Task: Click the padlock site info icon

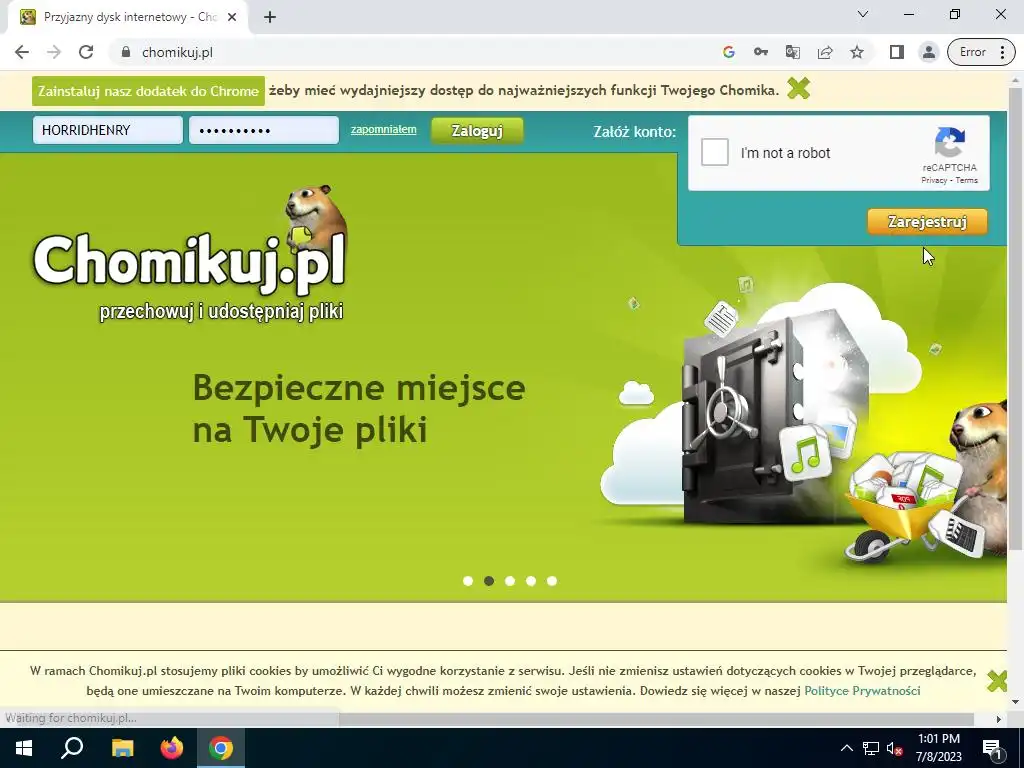Action: [126, 52]
